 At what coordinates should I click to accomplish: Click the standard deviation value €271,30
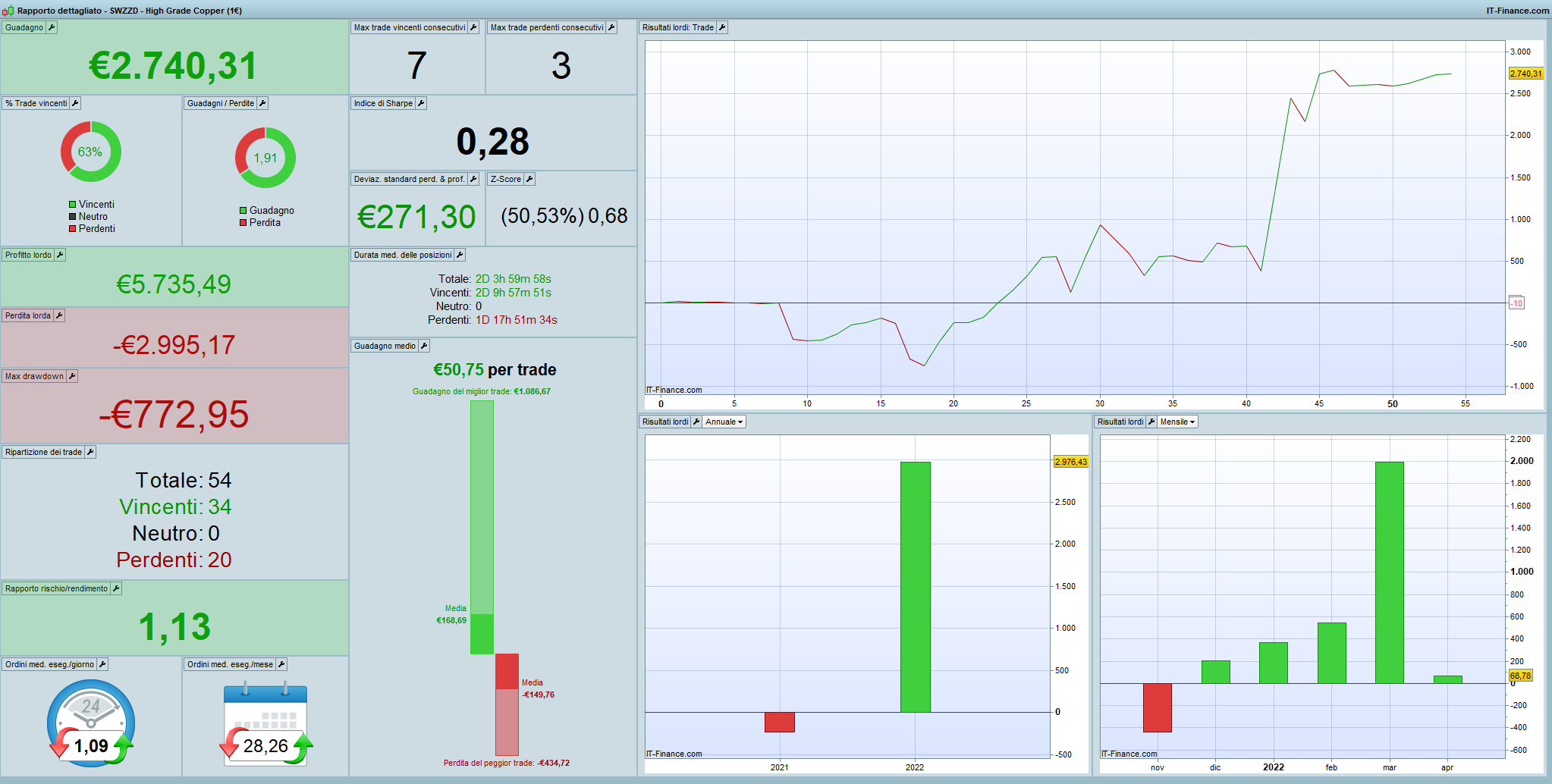coord(416,218)
